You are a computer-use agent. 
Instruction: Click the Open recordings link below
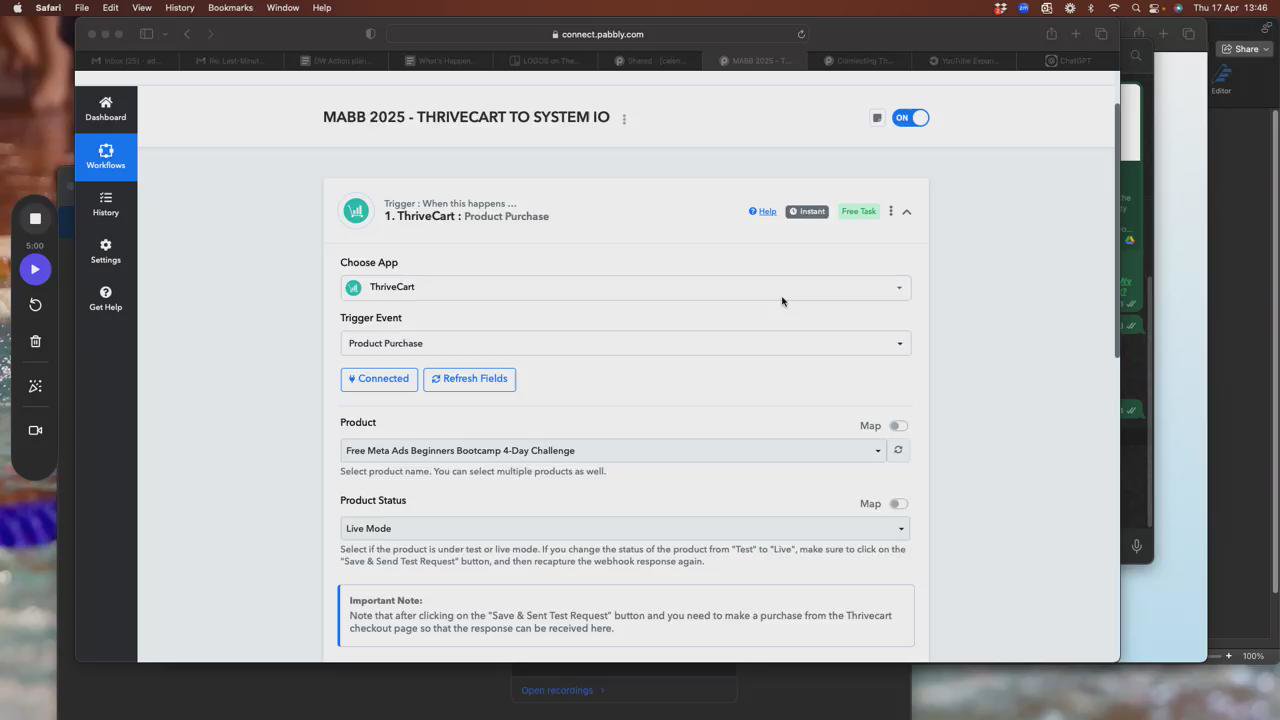click(x=562, y=690)
